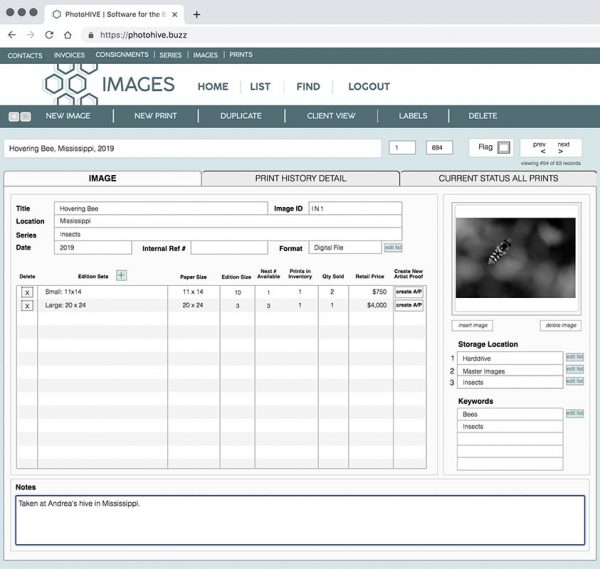This screenshot has width=600, height=569.
Task: Go to the next record arrow
Action: click(561, 152)
